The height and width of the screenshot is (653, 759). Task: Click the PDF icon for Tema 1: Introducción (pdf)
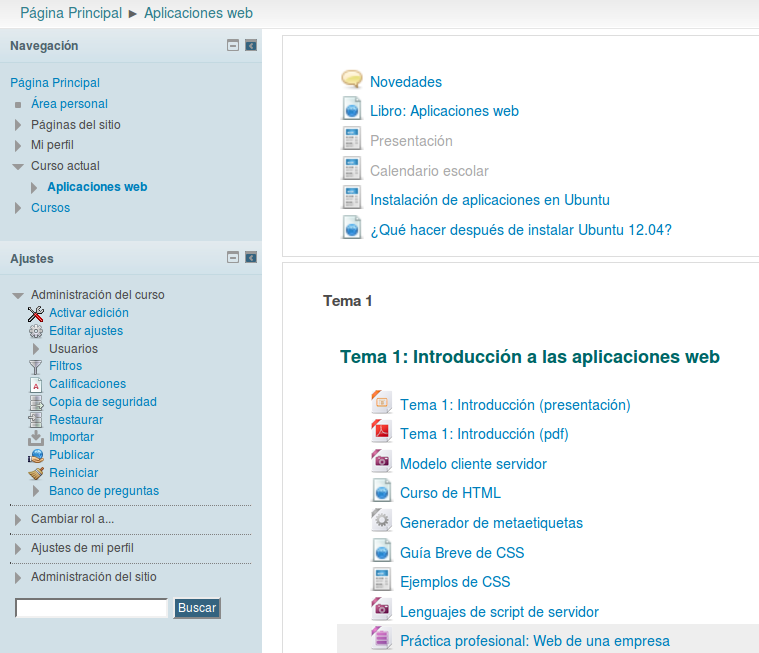click(x=381, y=431)
